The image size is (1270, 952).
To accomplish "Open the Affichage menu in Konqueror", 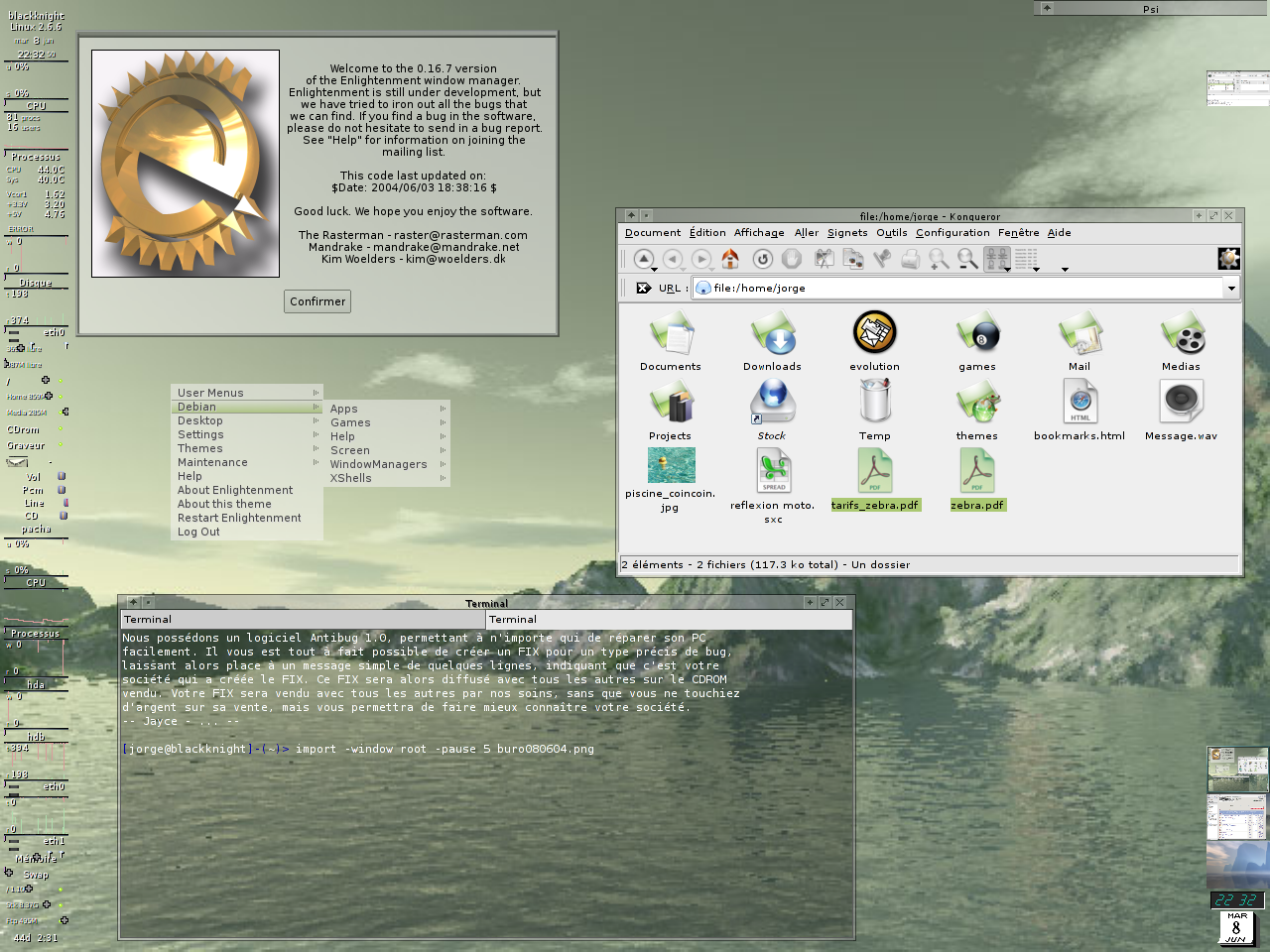I will click(759, 233).
